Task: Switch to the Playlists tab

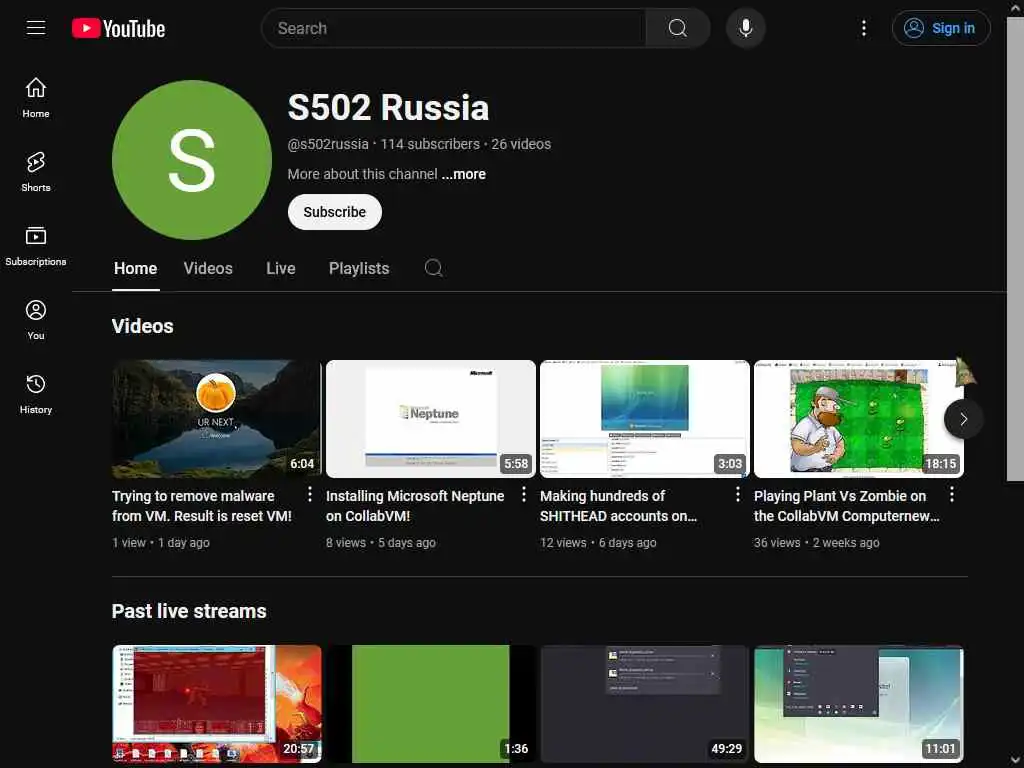Action: pos(359,268)
